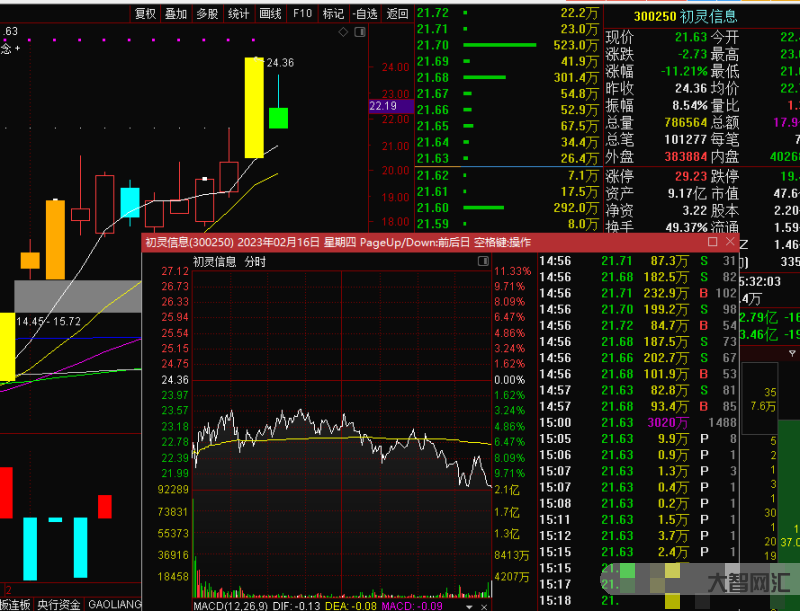Click the 标记 mark button
The height and width of the screenshot is (611, 800).
click(333, 13)
